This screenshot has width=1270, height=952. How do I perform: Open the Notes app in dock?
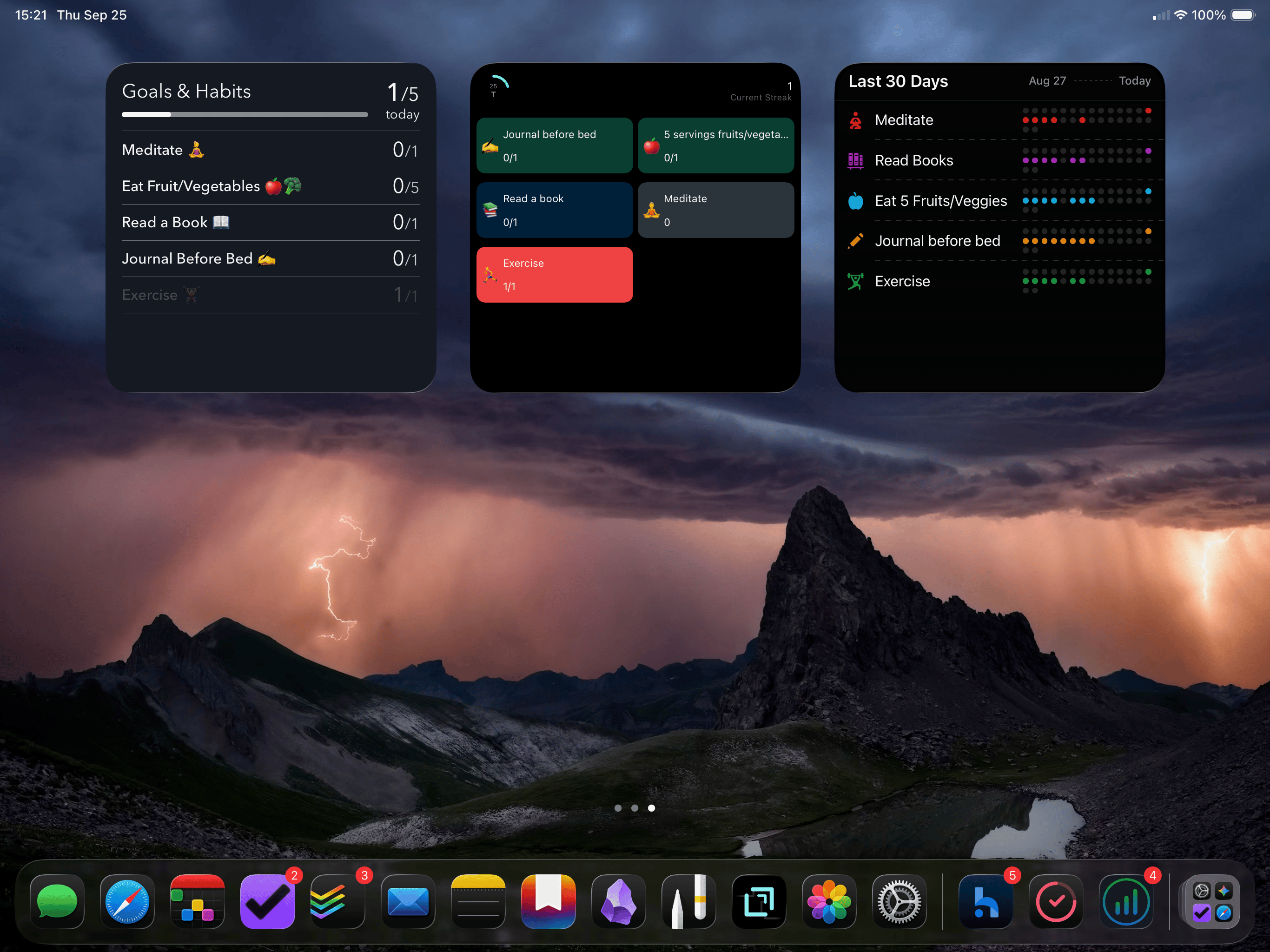[478, 901]
